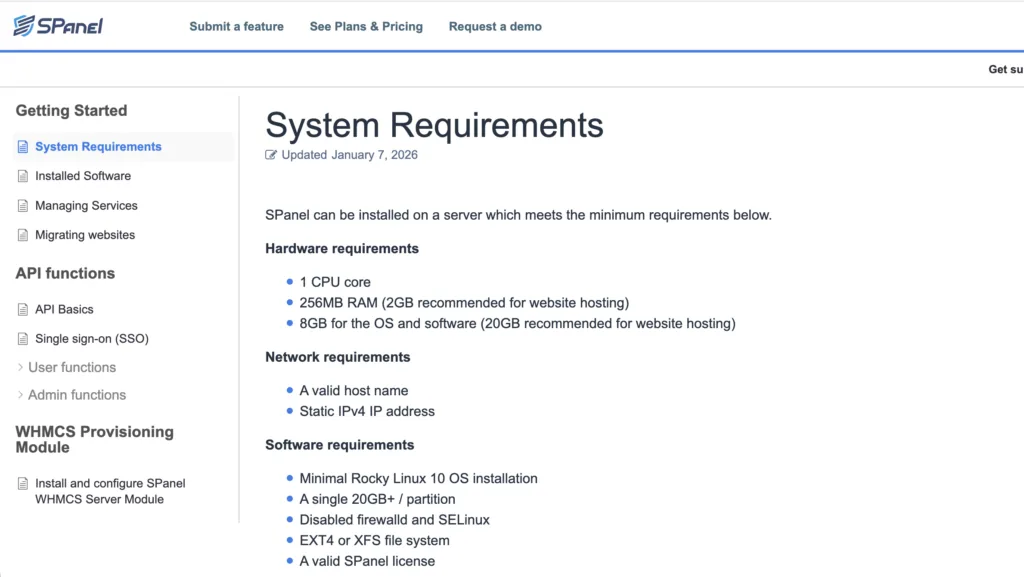1024x577 pixels.
Task: Open Single sign-on (SSO) page
Action: pos(92,339)
